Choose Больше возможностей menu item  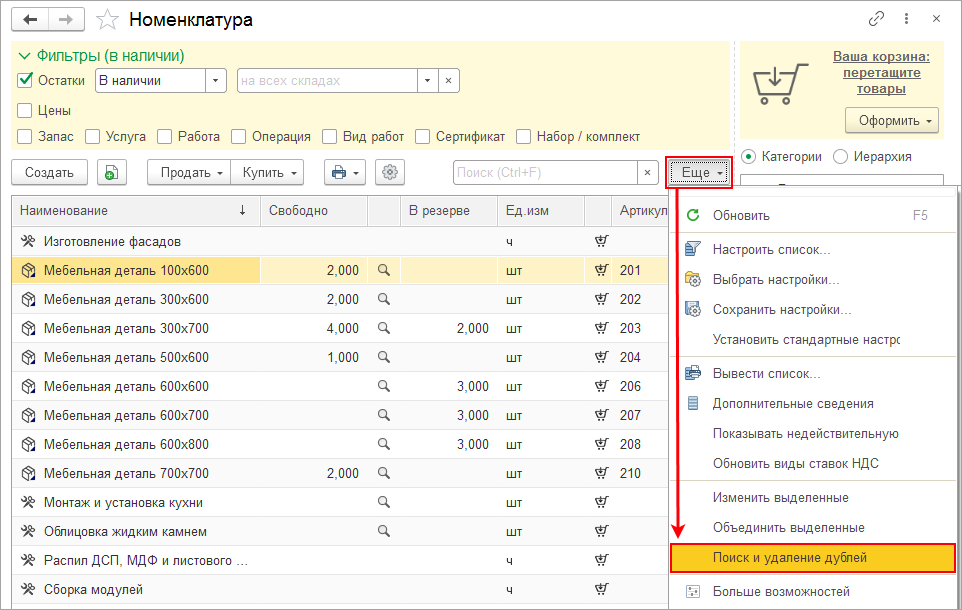pyautogui.click(x=814, y=592)
